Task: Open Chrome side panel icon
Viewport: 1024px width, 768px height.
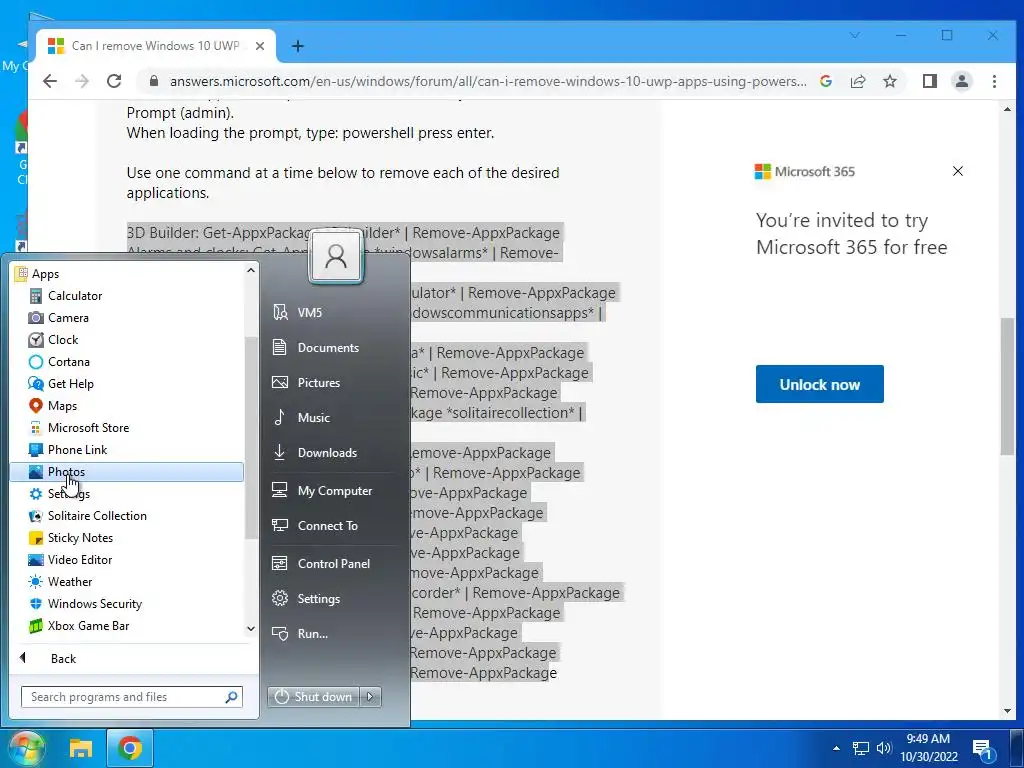Action: pos(930,81)
